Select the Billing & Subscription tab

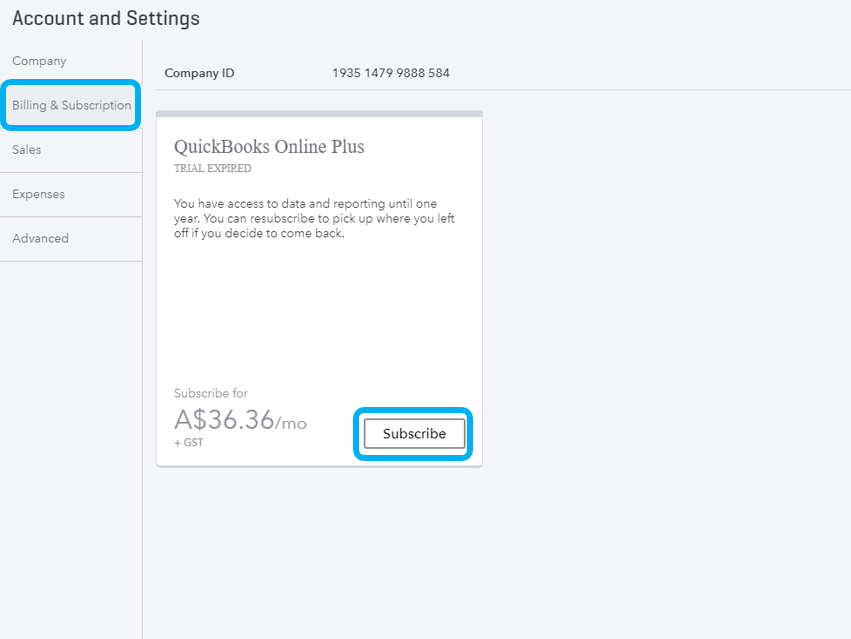click(x=71, y=105)
